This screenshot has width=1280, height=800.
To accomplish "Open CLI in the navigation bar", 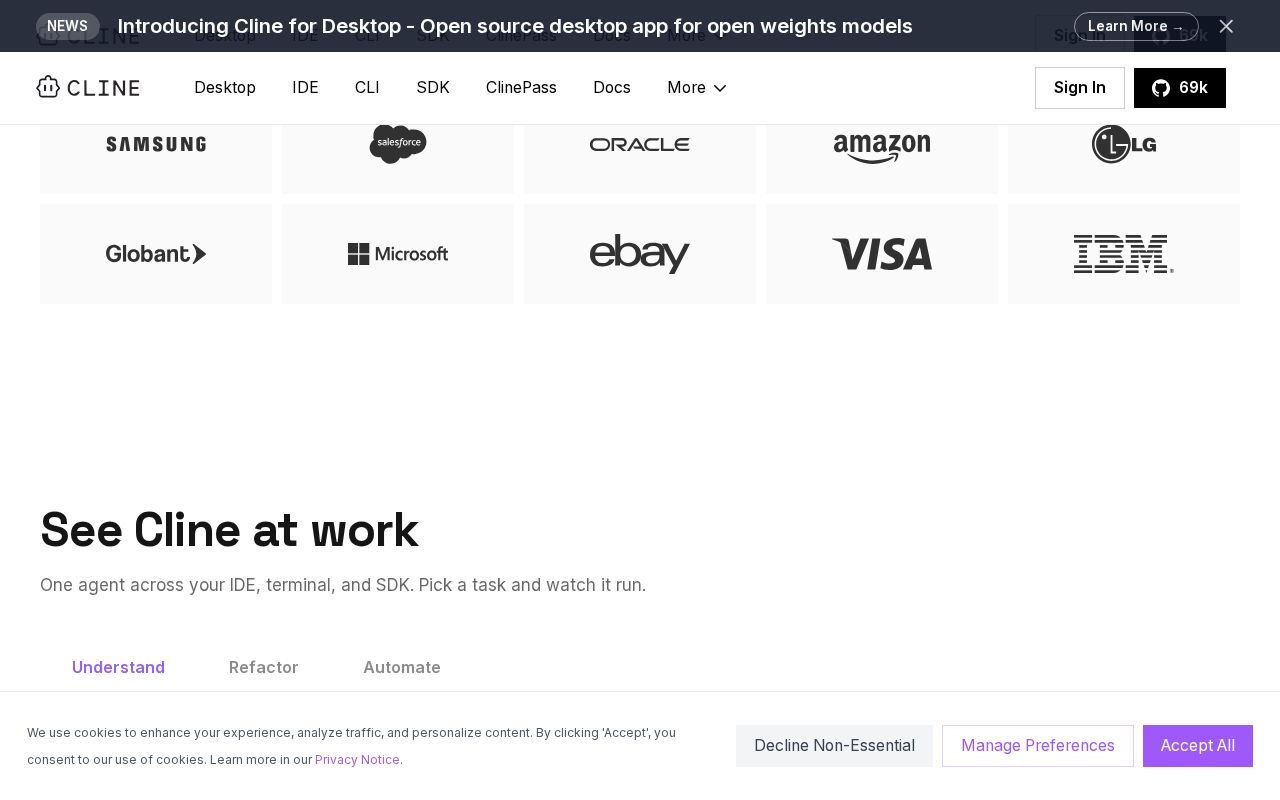I will tap(367, 88).
